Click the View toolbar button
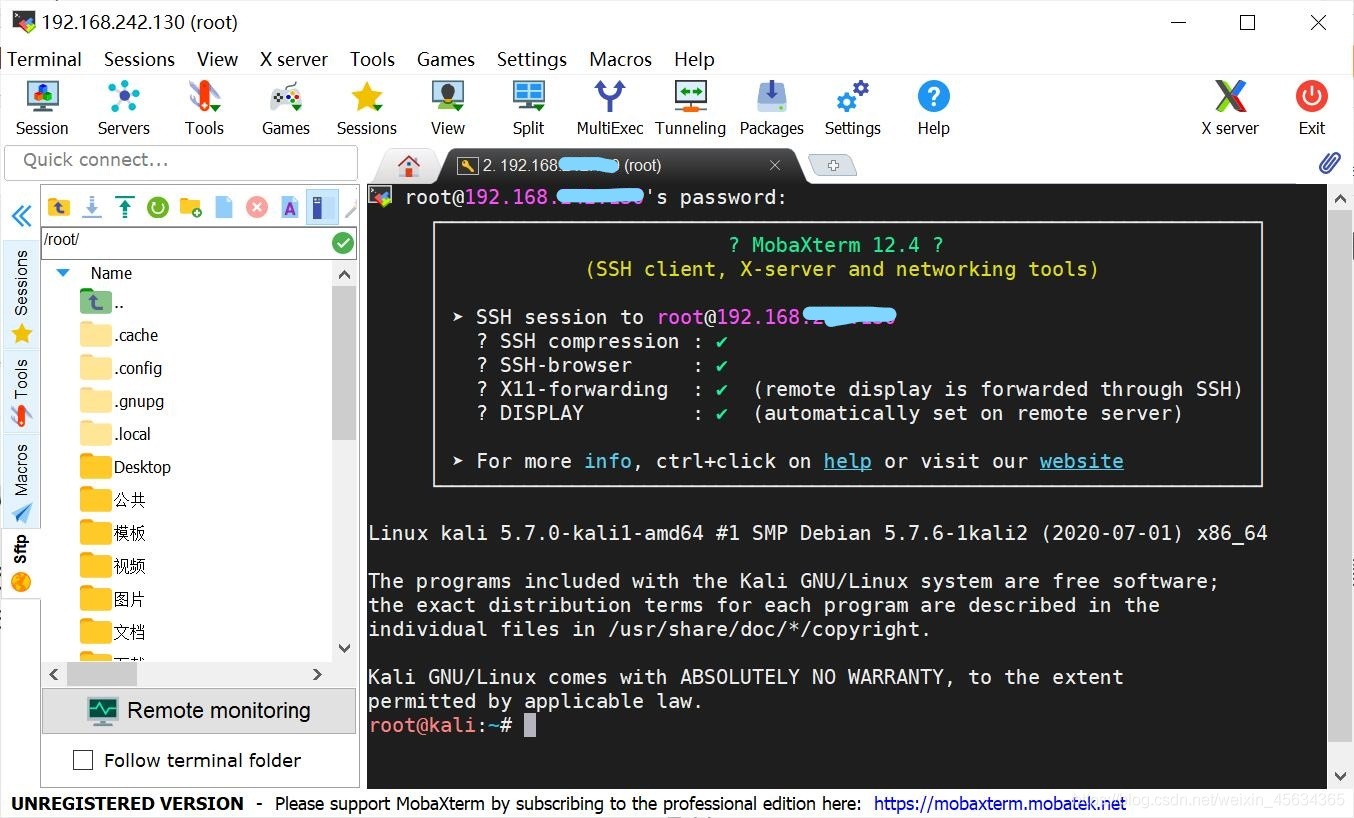Screen dimensions: 1354x818 pyautogui.click(x=447, y=108)
